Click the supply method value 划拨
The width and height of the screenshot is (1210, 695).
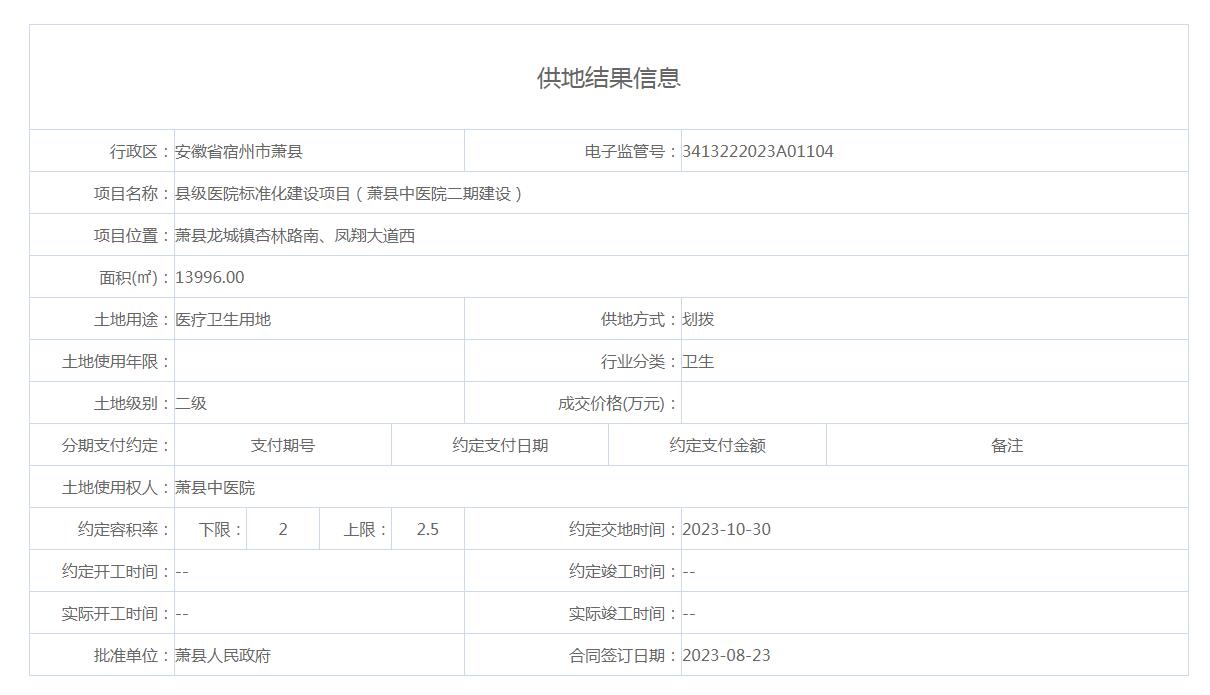tap(698, 320)
